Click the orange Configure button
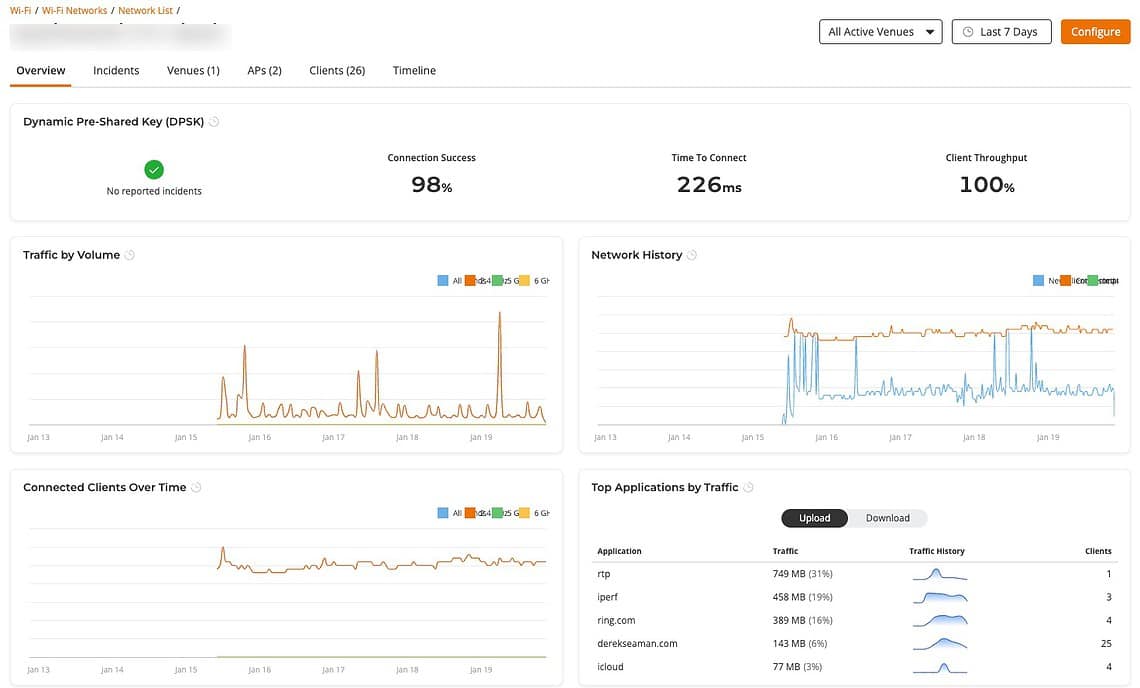Viewport: 1140px width, 688px height. (1095, 32)
